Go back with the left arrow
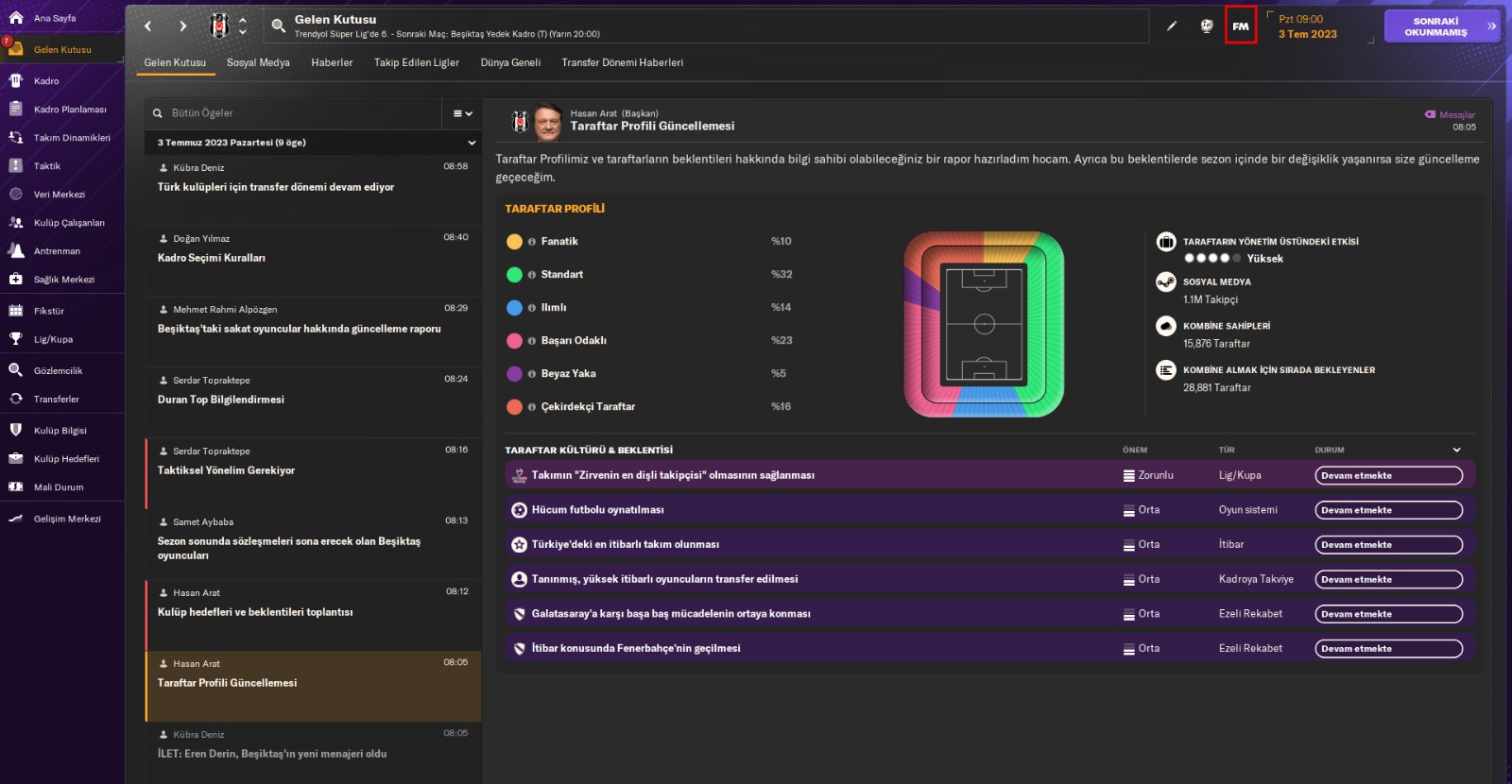 pos(147,26)
